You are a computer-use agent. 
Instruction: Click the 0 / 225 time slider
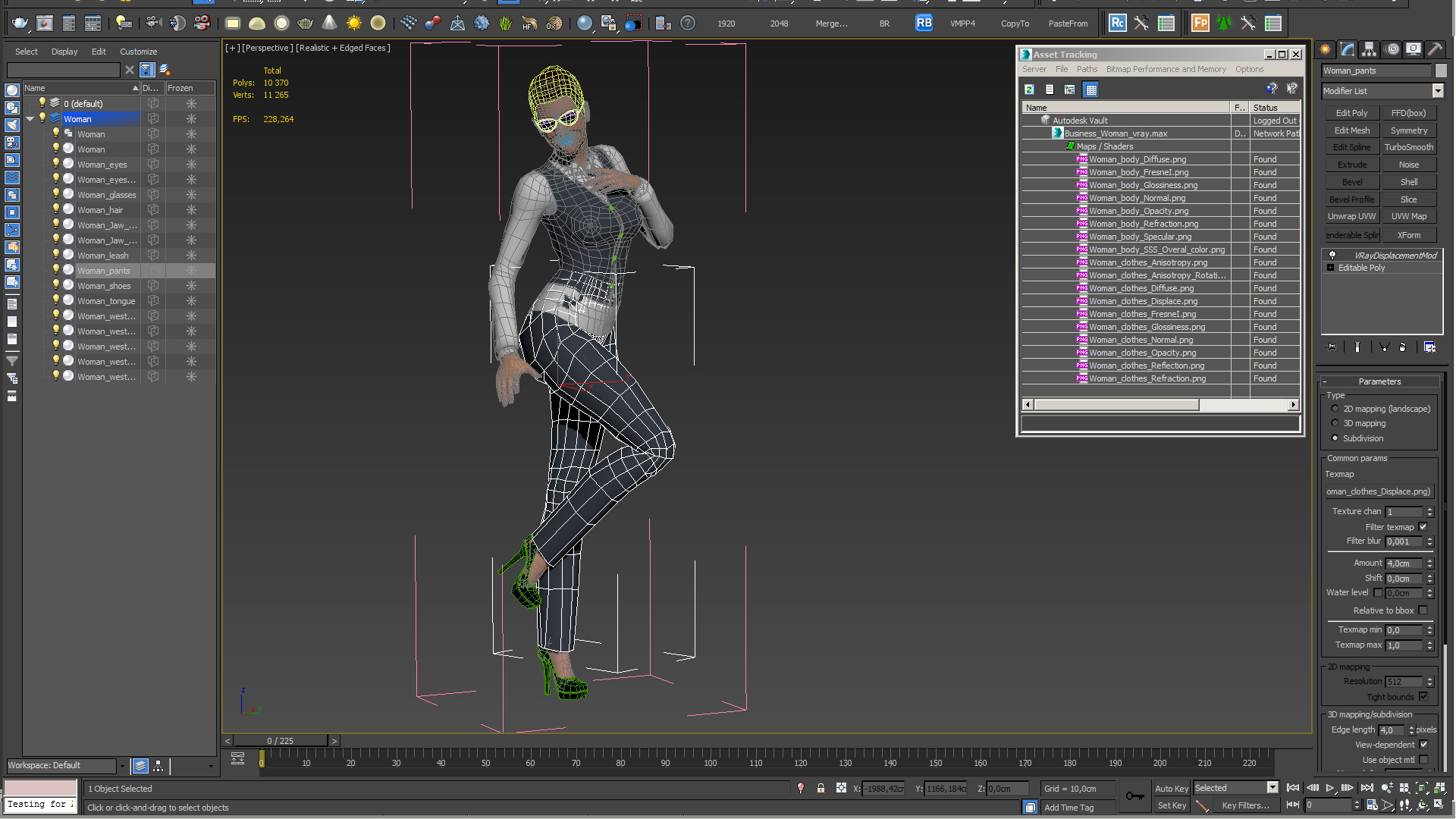(280, 741)
